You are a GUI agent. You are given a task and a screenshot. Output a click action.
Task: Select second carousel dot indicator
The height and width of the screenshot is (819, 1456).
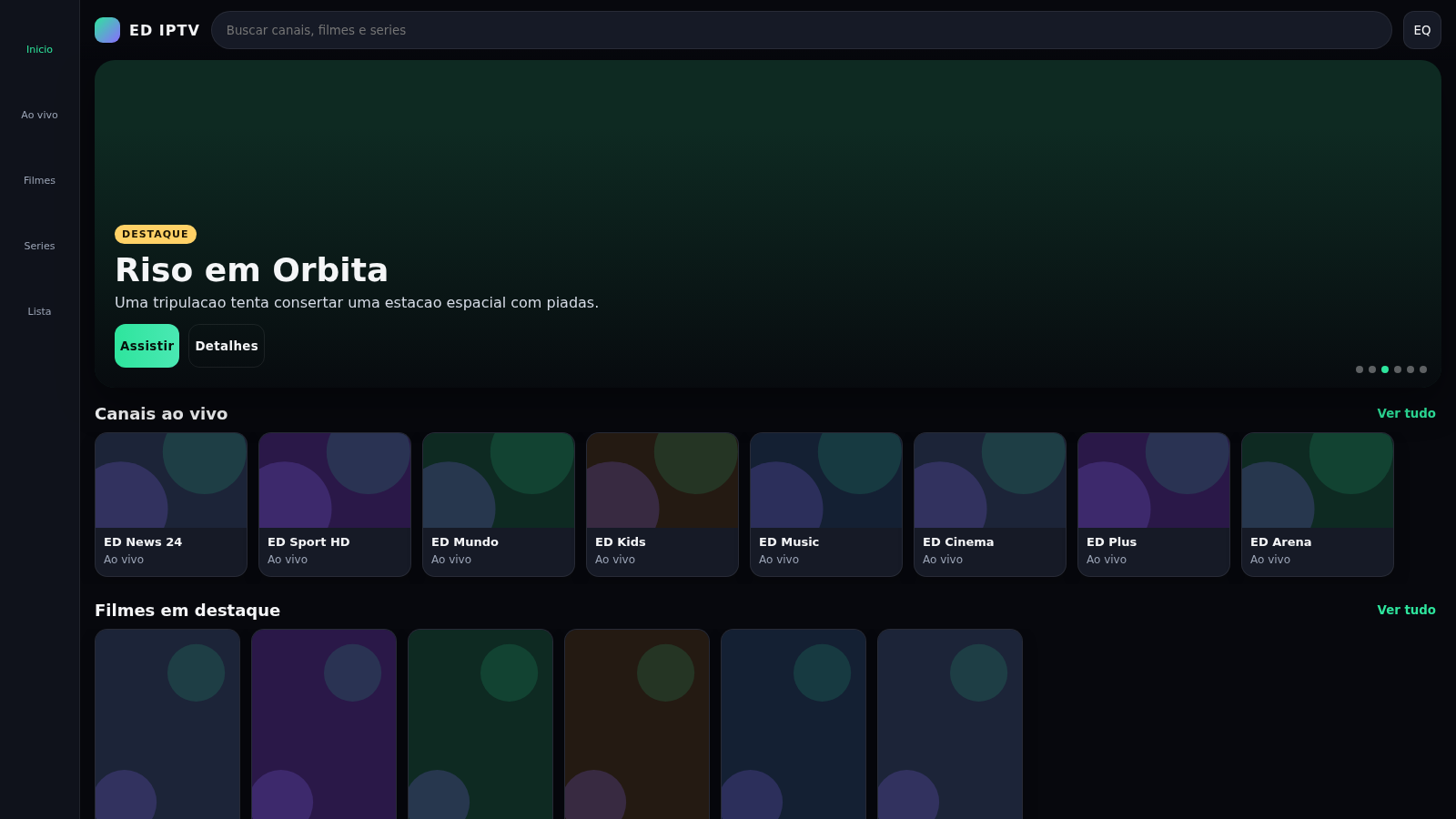point(1372,369)
